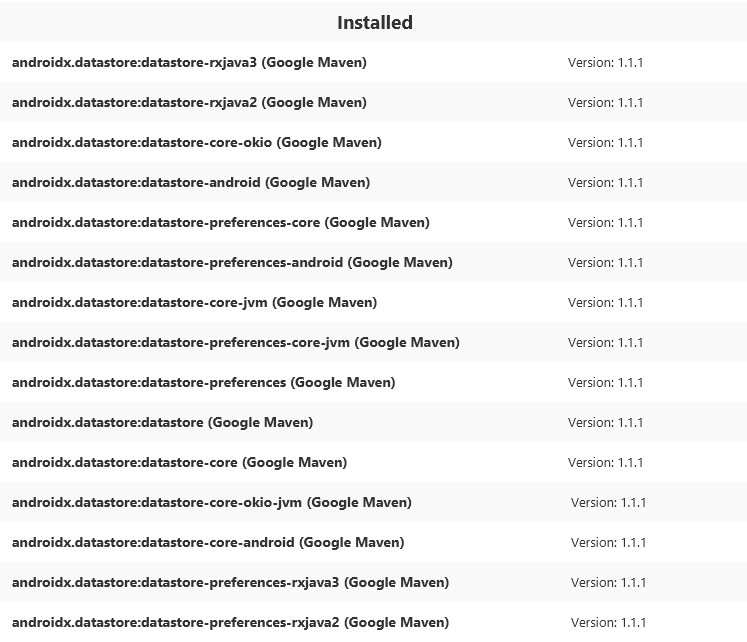The width and height of the screenshot is (747, 642).
Task: Select the datastore-core-android package row
Action: 208,542
